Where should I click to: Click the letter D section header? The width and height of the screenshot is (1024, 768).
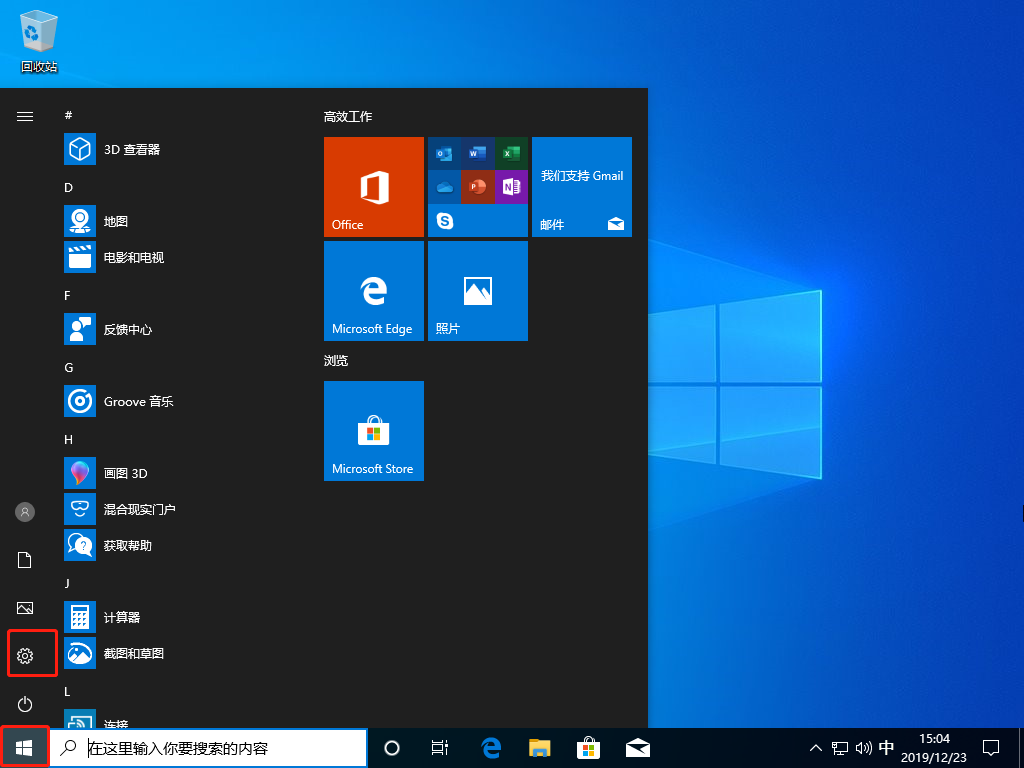point(68,187)
